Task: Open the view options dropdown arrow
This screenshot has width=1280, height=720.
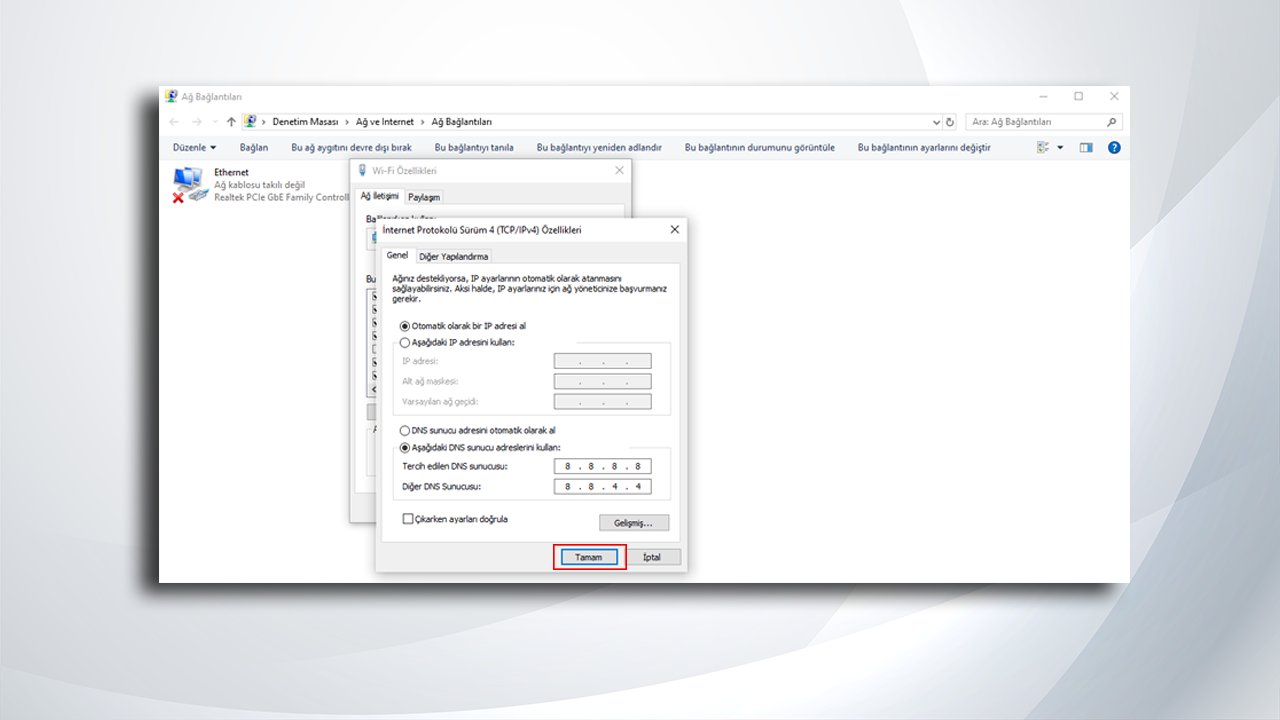Action: (1060, 147)
